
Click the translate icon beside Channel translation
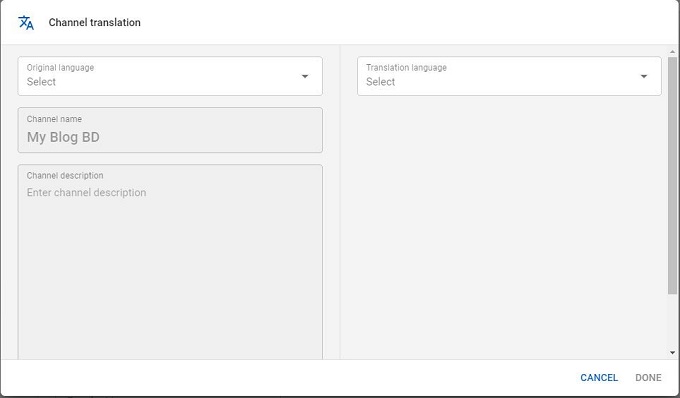(x=26, y=23)
